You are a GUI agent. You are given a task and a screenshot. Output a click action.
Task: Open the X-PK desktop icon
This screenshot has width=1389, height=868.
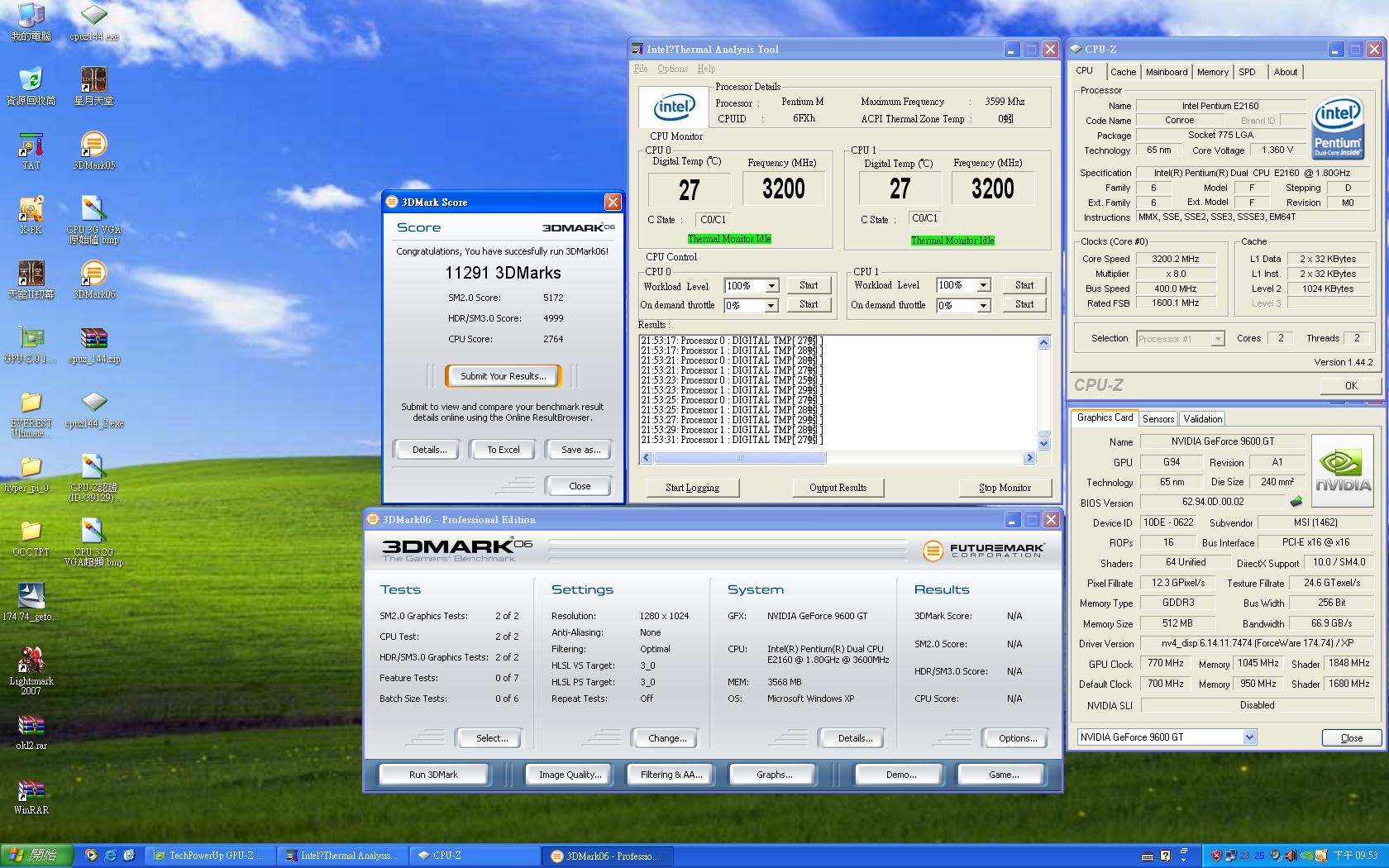coord(31,216)
